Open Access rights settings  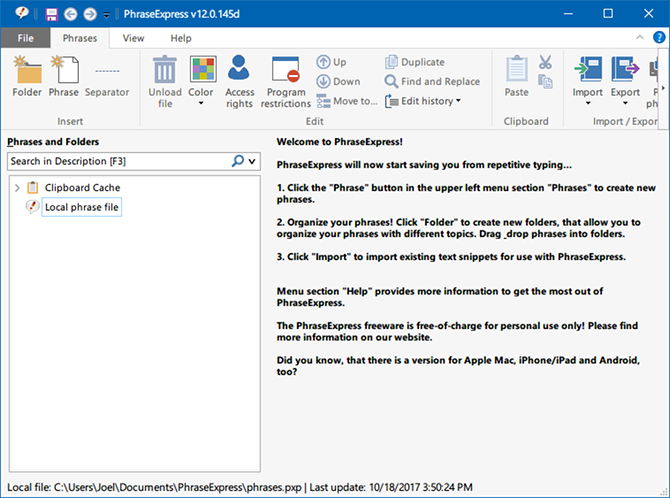tap(239, 82)
